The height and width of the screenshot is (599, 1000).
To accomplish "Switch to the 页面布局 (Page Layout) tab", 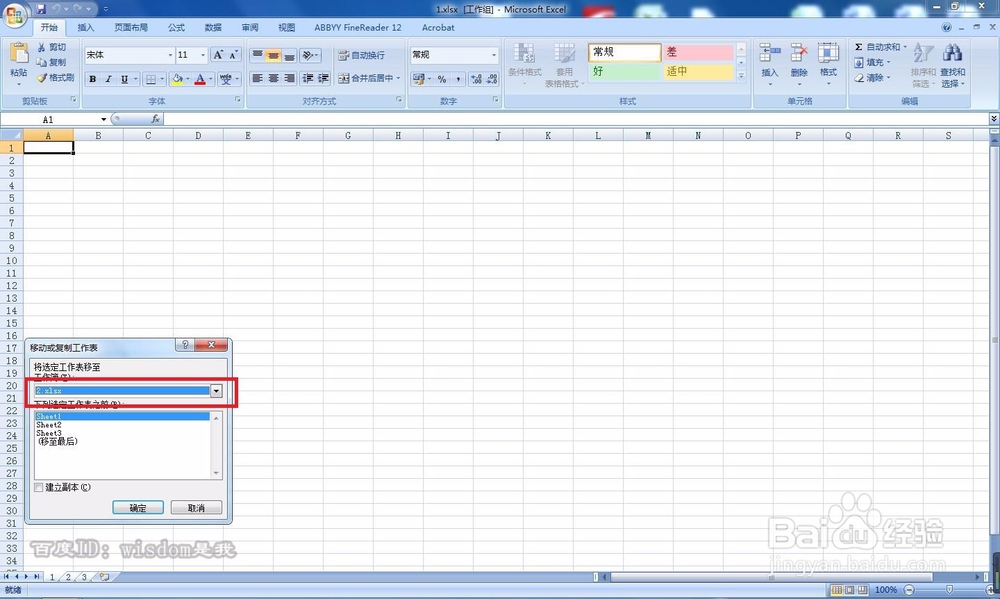I will coord(131,27).
